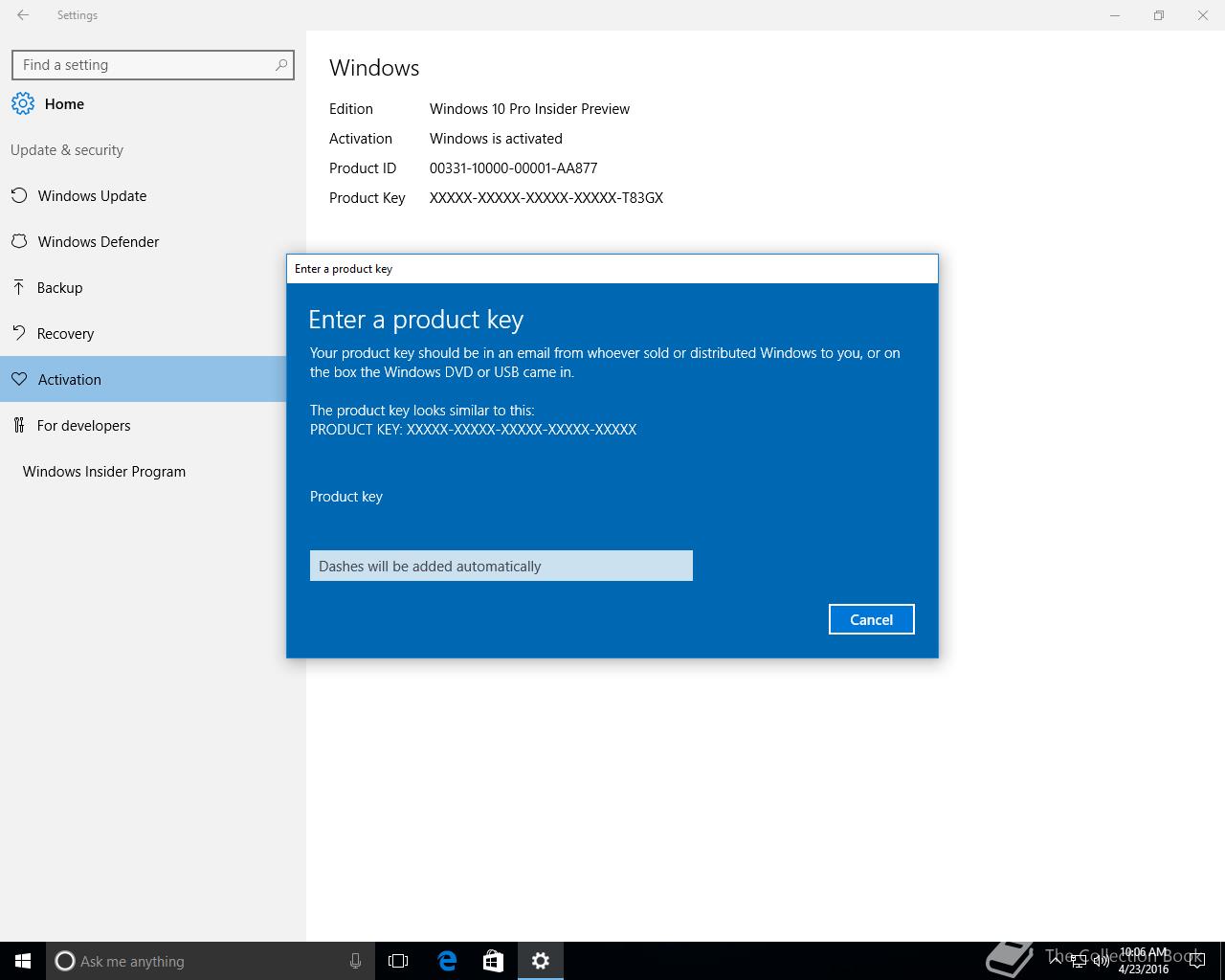Click the Backup upload arrow icon
Screen dimensions: 1225x980
(19, 287)
